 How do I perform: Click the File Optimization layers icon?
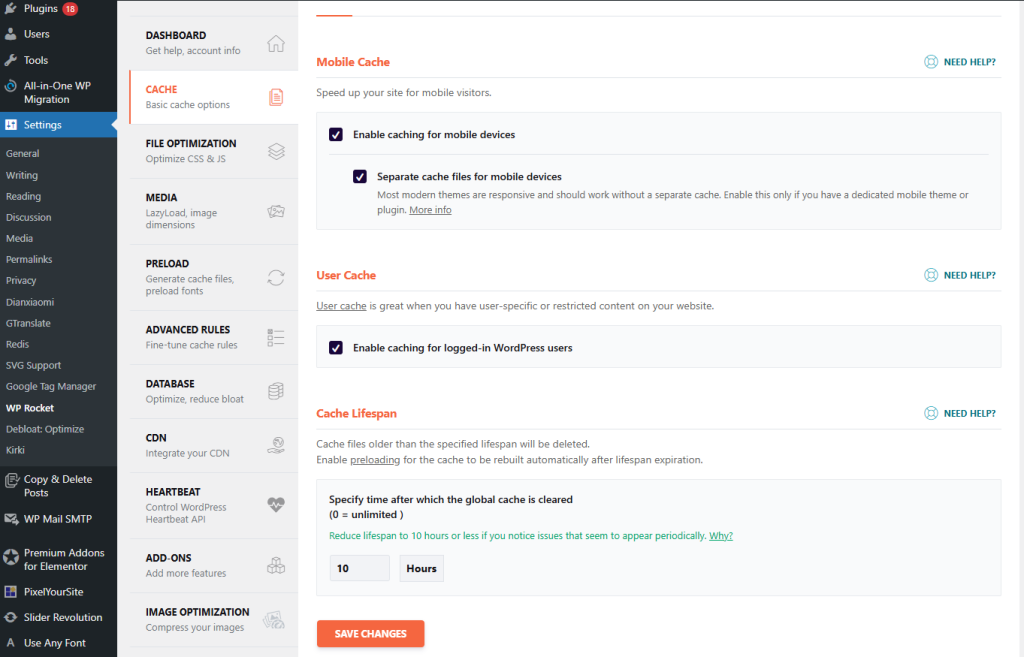click(x=276, y=152)
